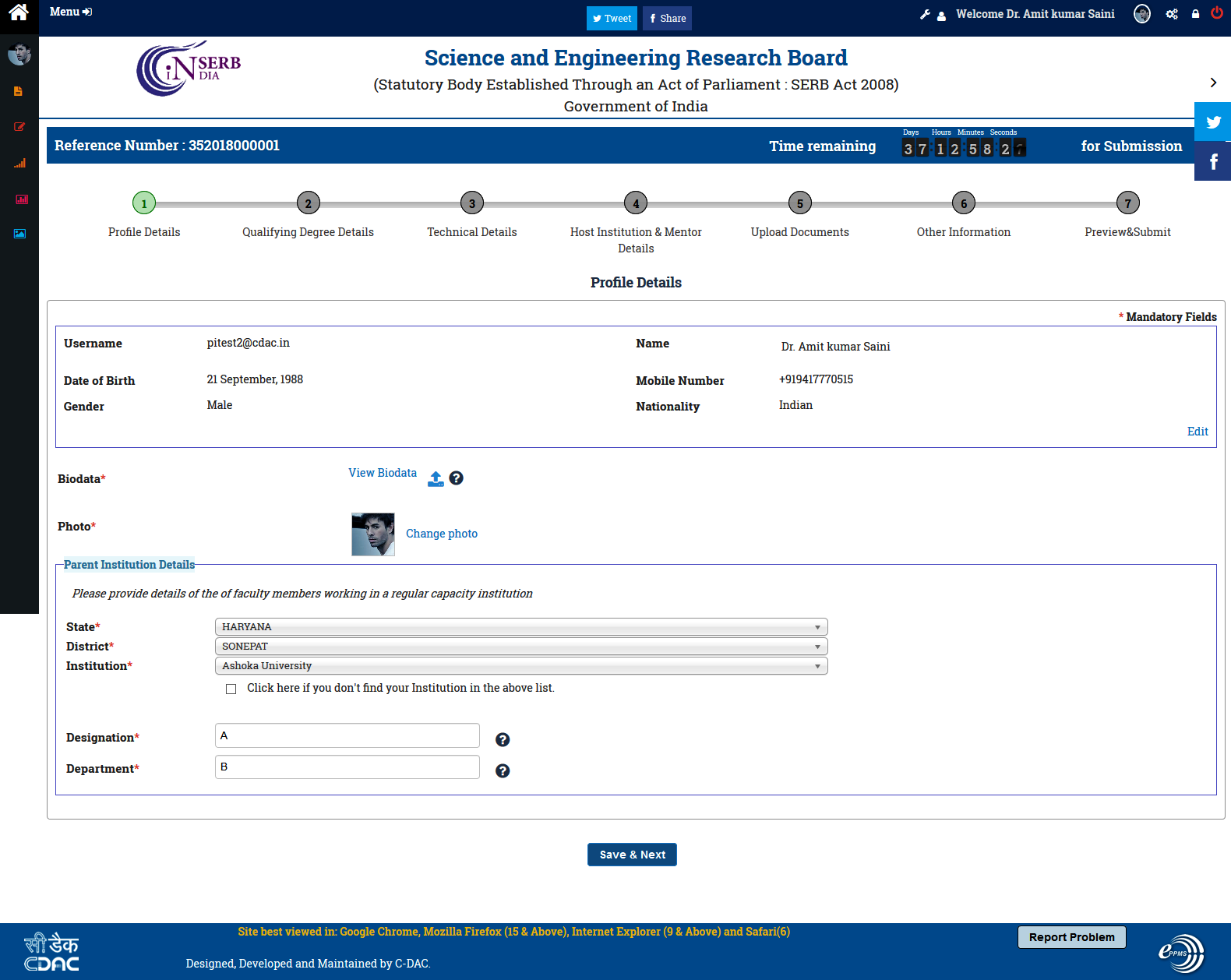This screenshot has width=1231, height=980.
Task: Click the lock icon in top bar
Action: point(1195,14)
